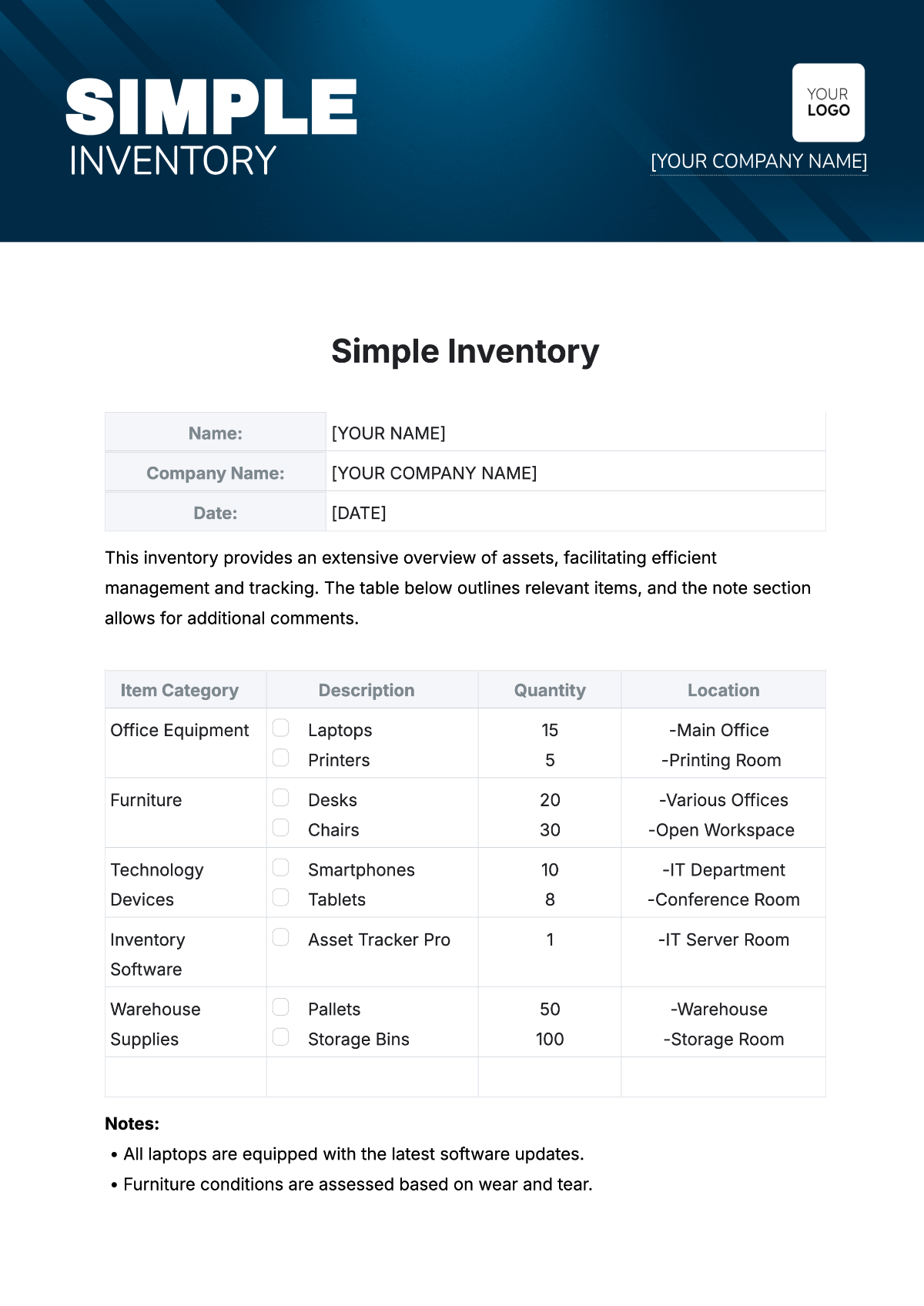Tick the Chairs checkbox
Screen dimensions: 924x1306
(x=281, y=827)
